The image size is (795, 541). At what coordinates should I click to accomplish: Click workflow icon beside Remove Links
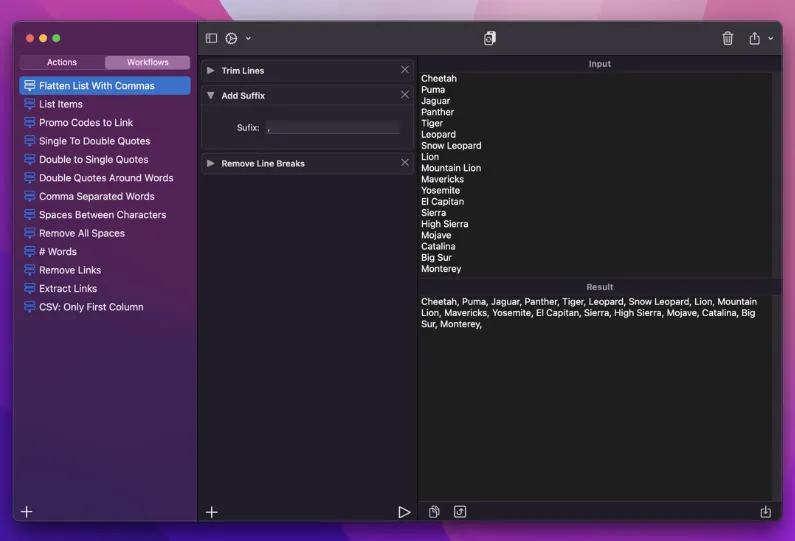(30, 270)
